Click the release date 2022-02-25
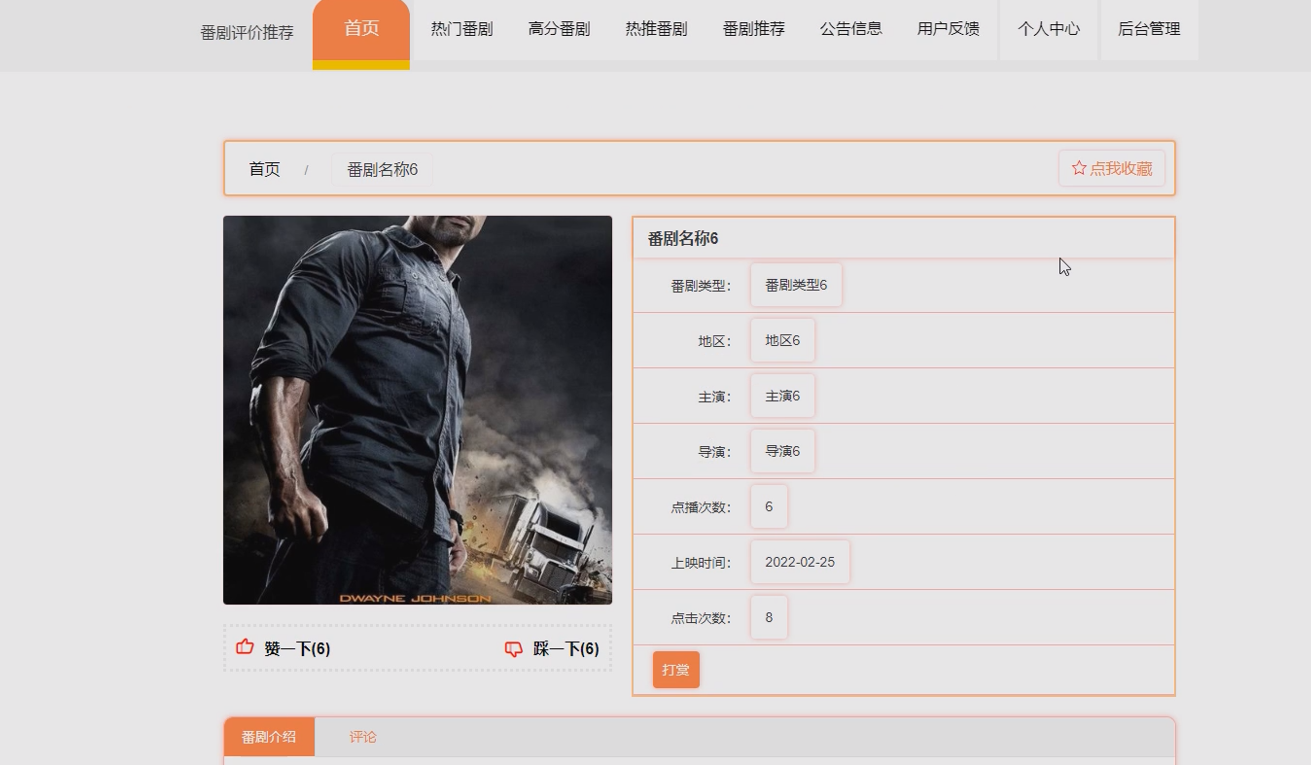This screenshot has width=1311, height=765. tap(800, 562)
